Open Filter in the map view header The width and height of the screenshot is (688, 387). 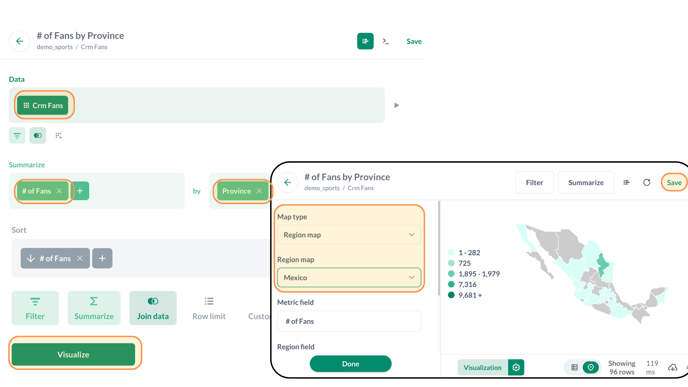pos(534,183)
